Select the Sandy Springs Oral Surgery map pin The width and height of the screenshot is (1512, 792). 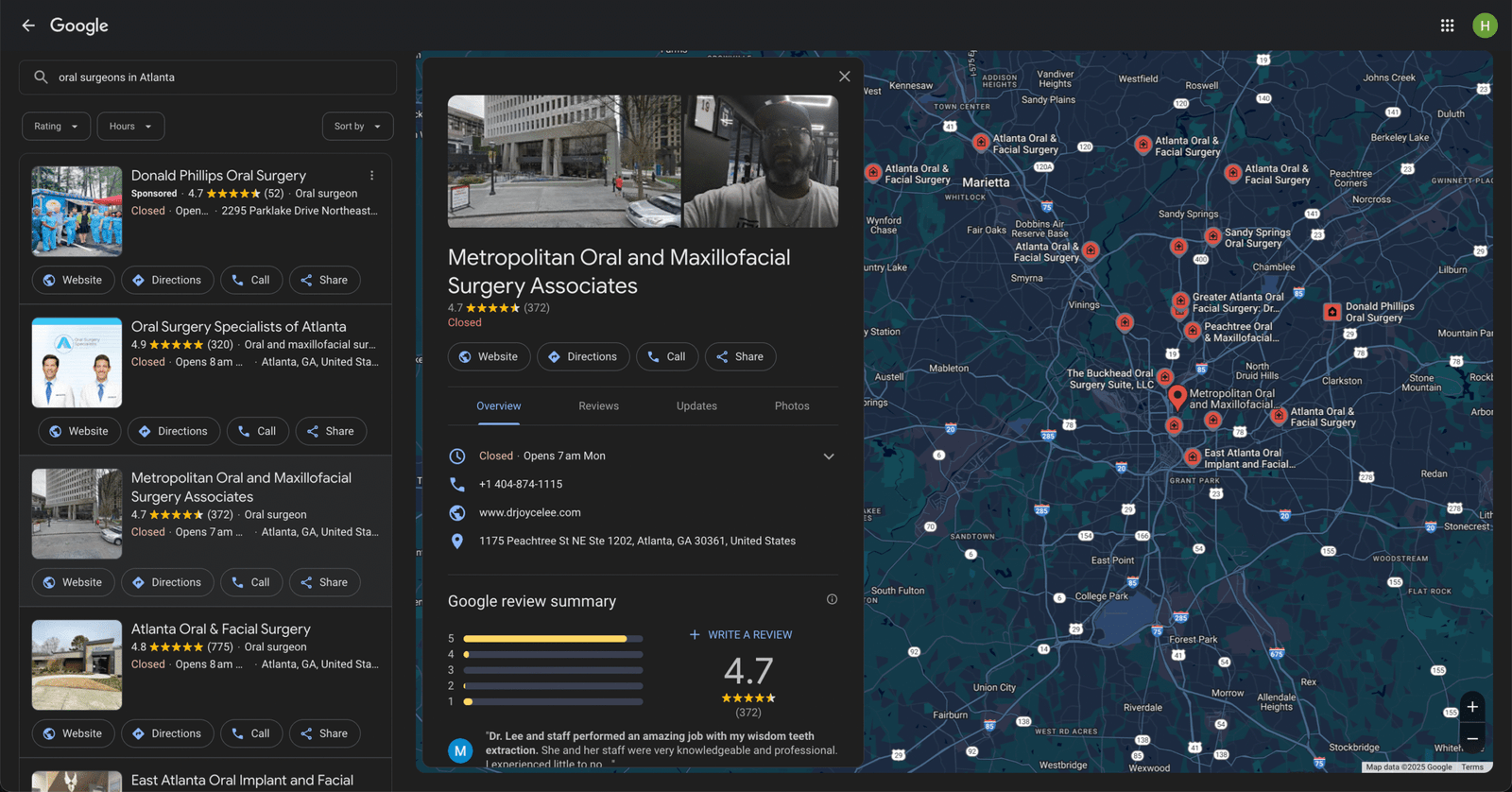click(1212, 236)
